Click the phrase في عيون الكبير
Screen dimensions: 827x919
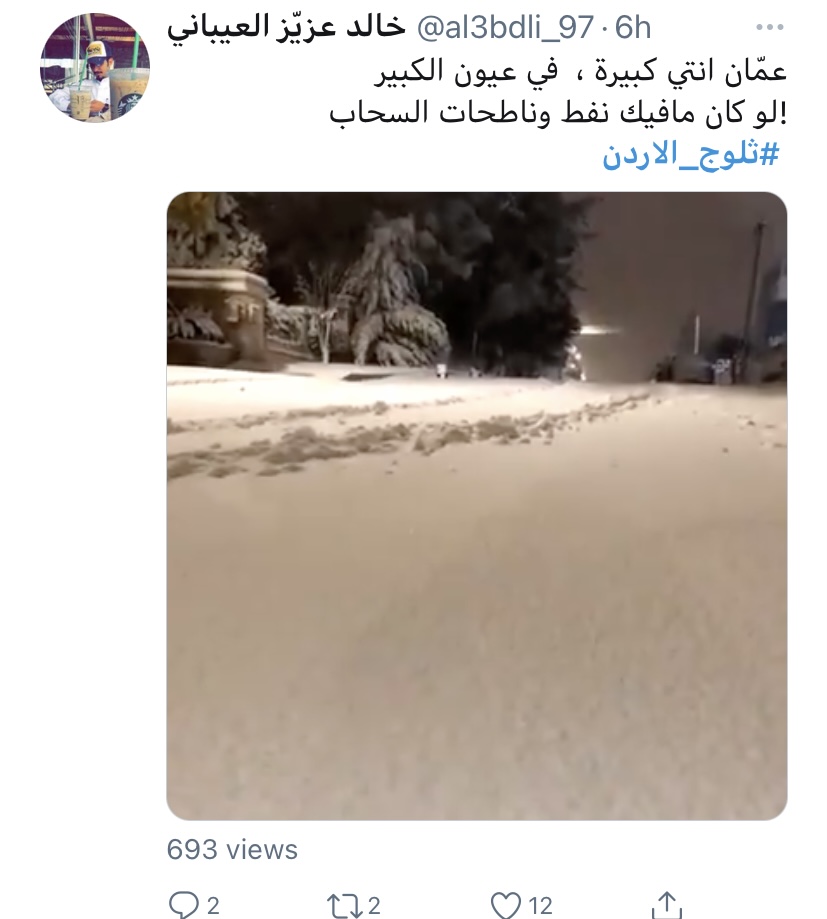point(466,72)
